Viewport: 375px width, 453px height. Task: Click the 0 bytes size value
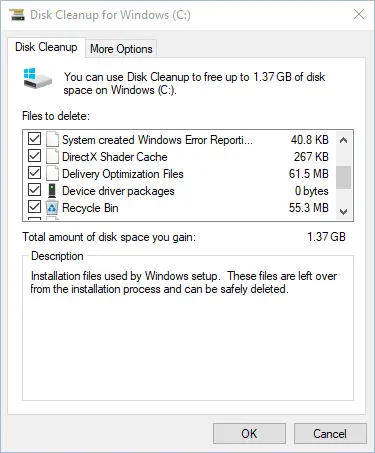click(312, 191)
